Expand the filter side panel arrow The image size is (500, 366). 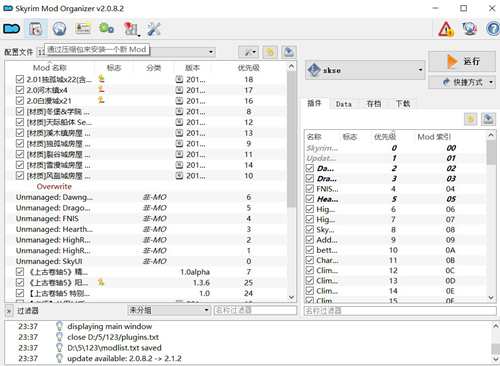[x=9, y=311]
